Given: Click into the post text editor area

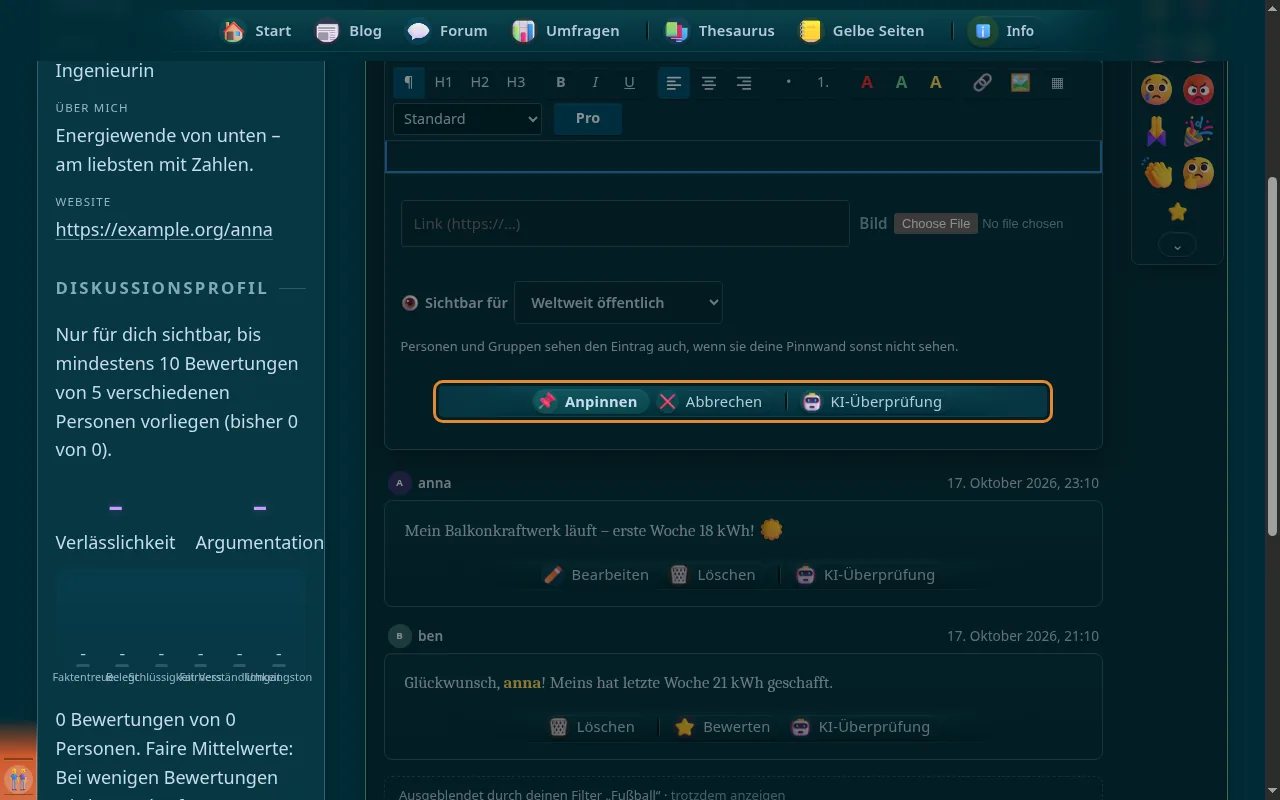Looking at the screenshot, I should pos(743,156).
